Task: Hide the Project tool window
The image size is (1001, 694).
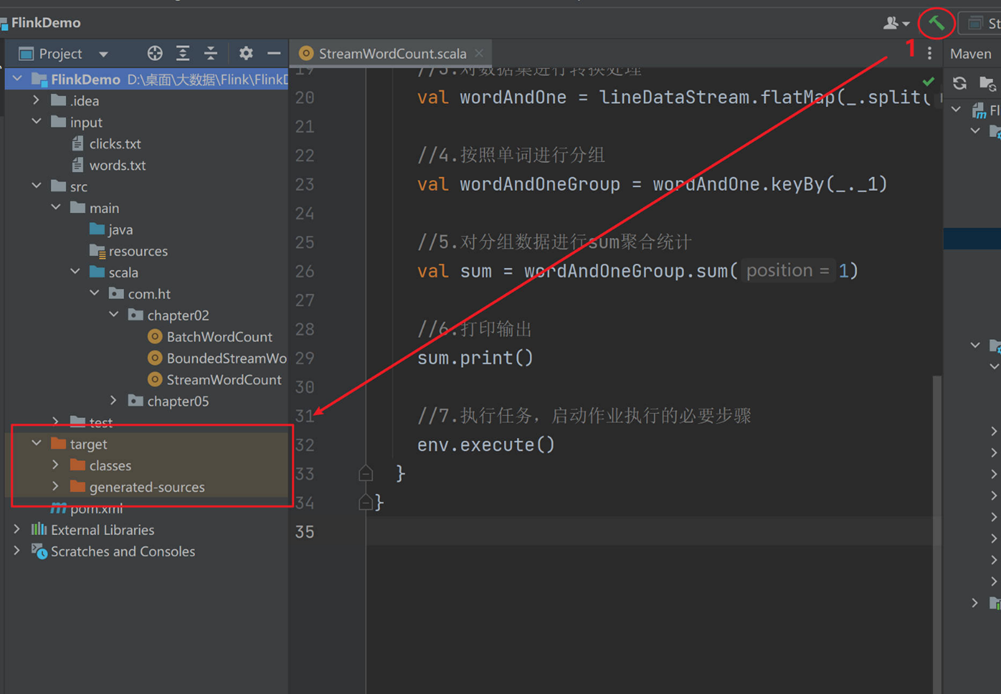Action: pos(273,53)
